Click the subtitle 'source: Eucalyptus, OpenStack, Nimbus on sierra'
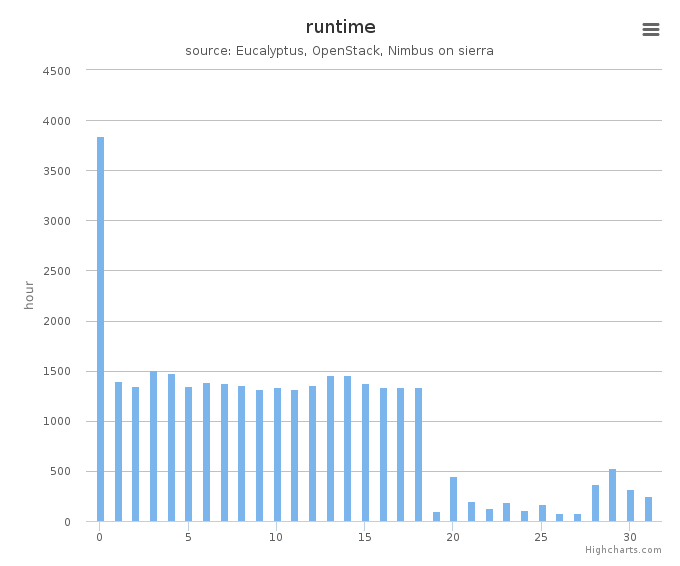680x566 pixels. tap(340, 51)
